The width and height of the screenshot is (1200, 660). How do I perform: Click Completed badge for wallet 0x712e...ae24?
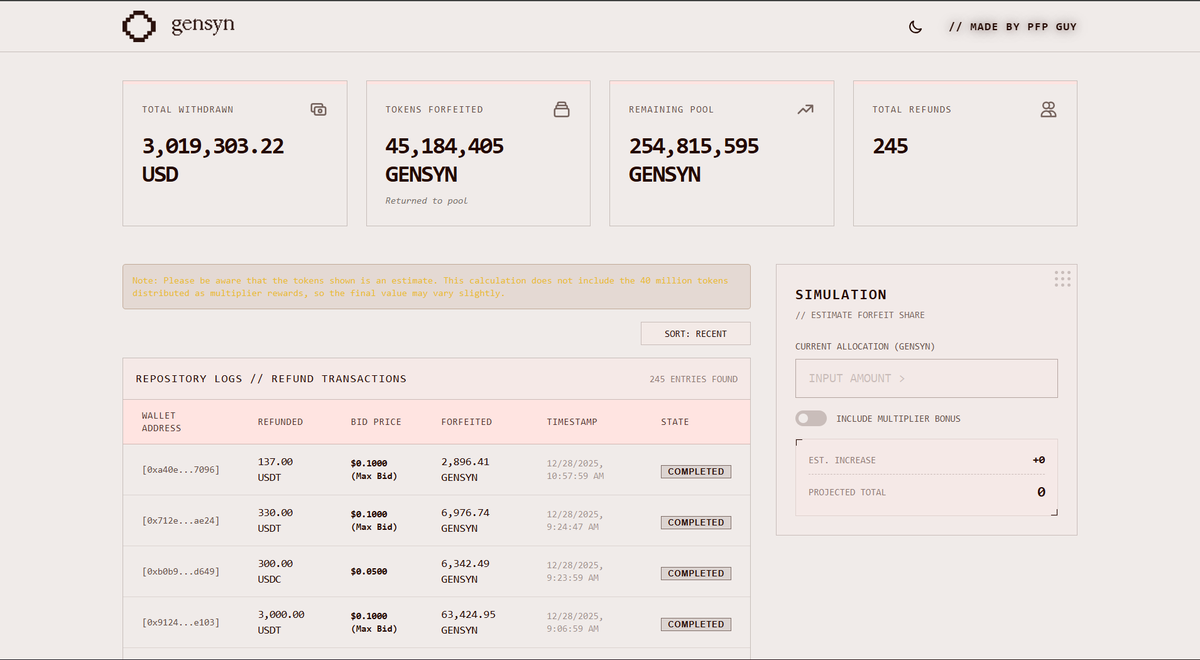696,522
